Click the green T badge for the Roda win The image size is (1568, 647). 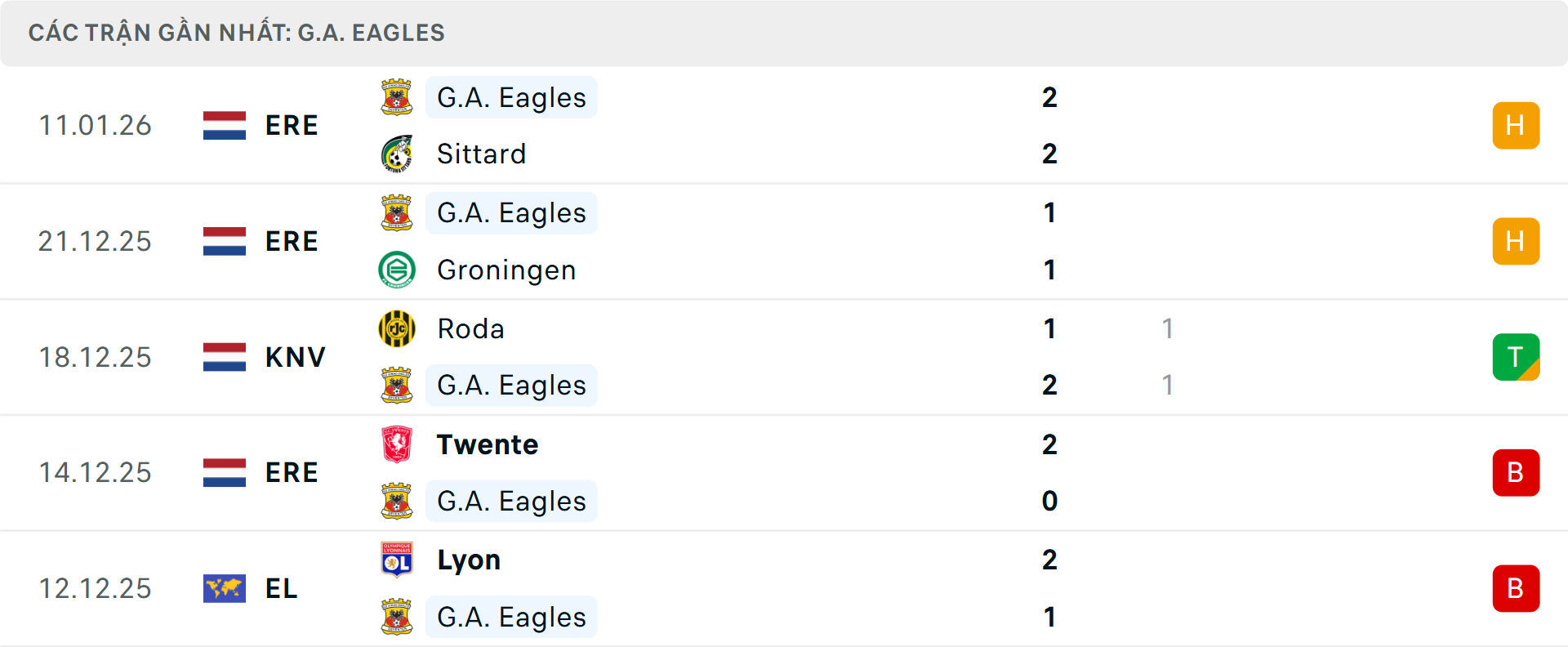pos(1516,357)
